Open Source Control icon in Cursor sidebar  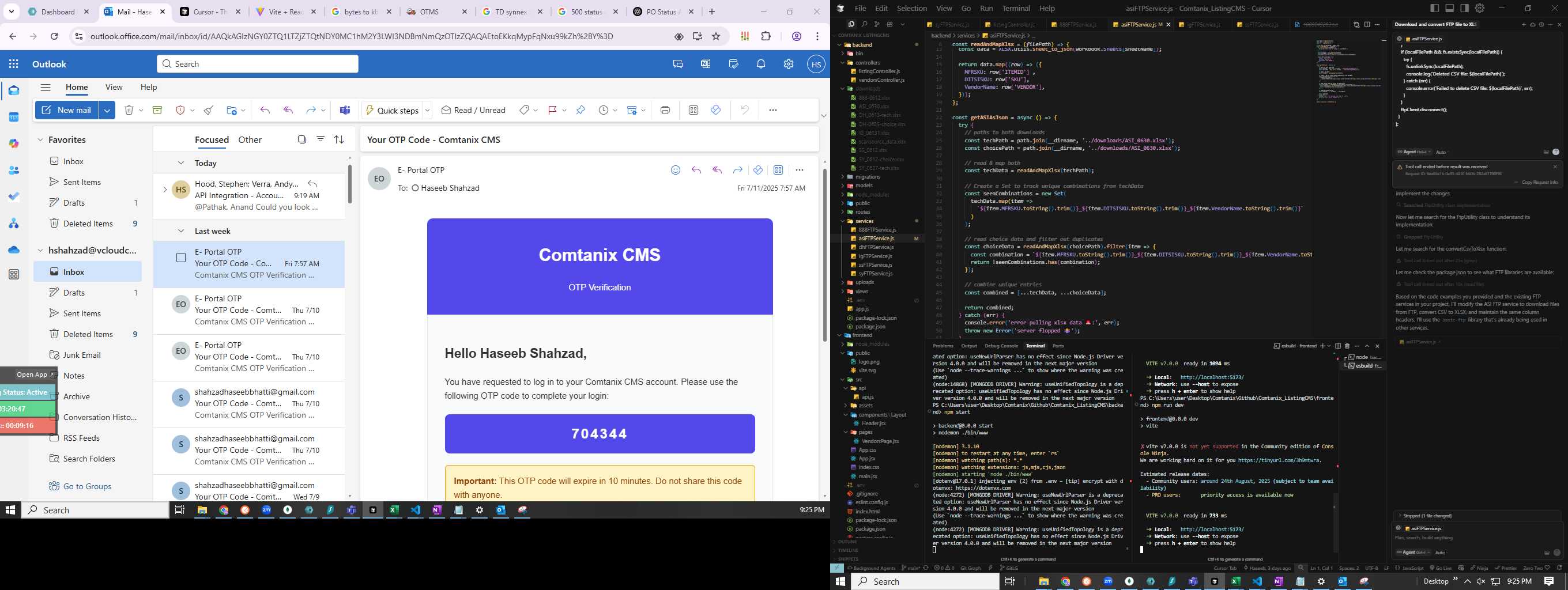(877, 24)
